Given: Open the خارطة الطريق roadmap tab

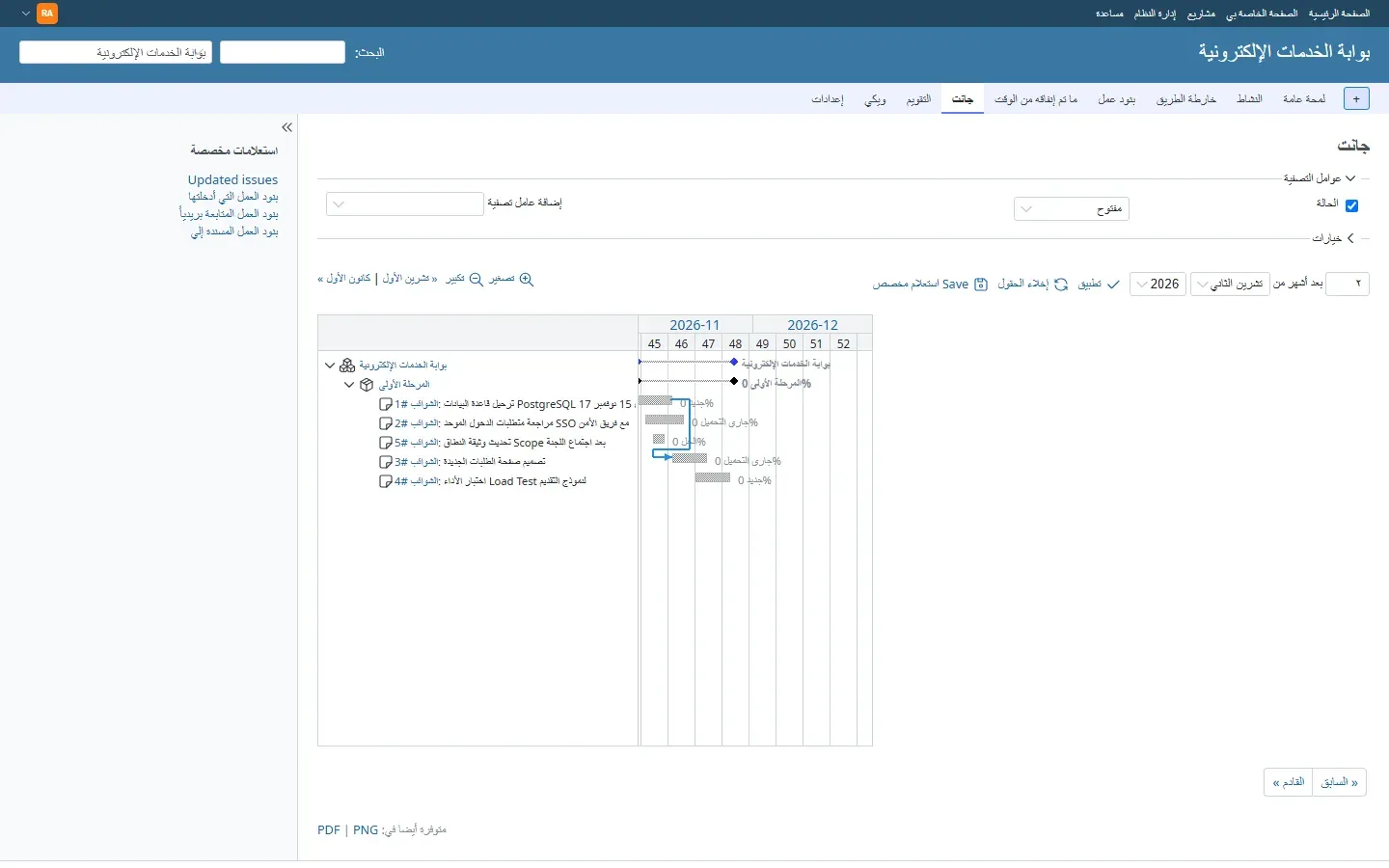Looking at the screenshot, I should 1186,99.
